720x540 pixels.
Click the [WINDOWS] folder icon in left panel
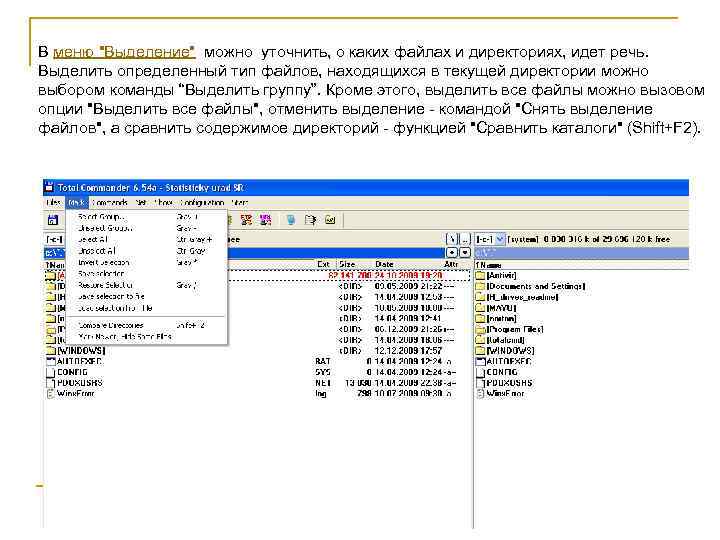click(x=51, y=351)
